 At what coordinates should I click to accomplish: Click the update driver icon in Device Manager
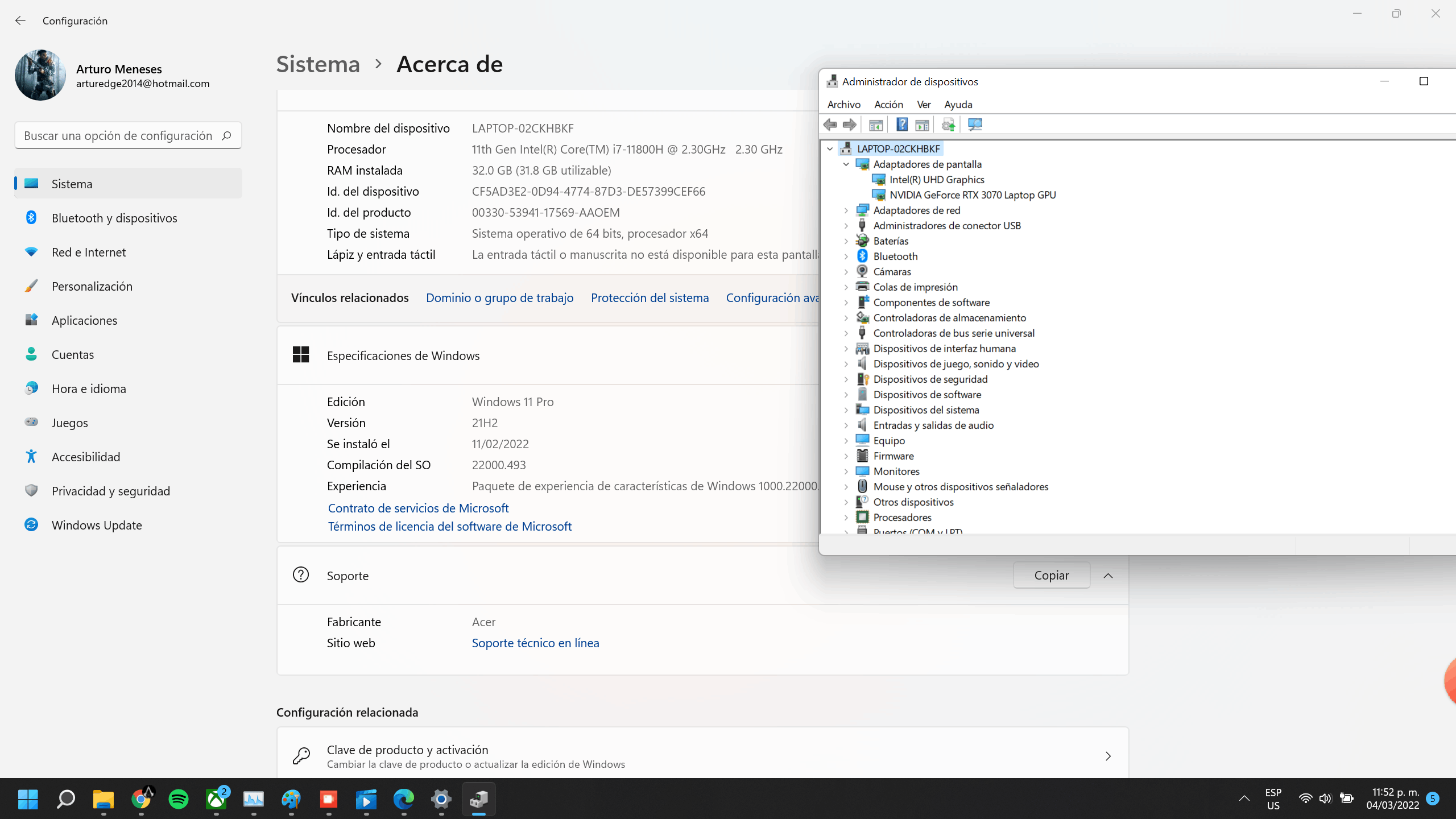click(x=950, y=124)
